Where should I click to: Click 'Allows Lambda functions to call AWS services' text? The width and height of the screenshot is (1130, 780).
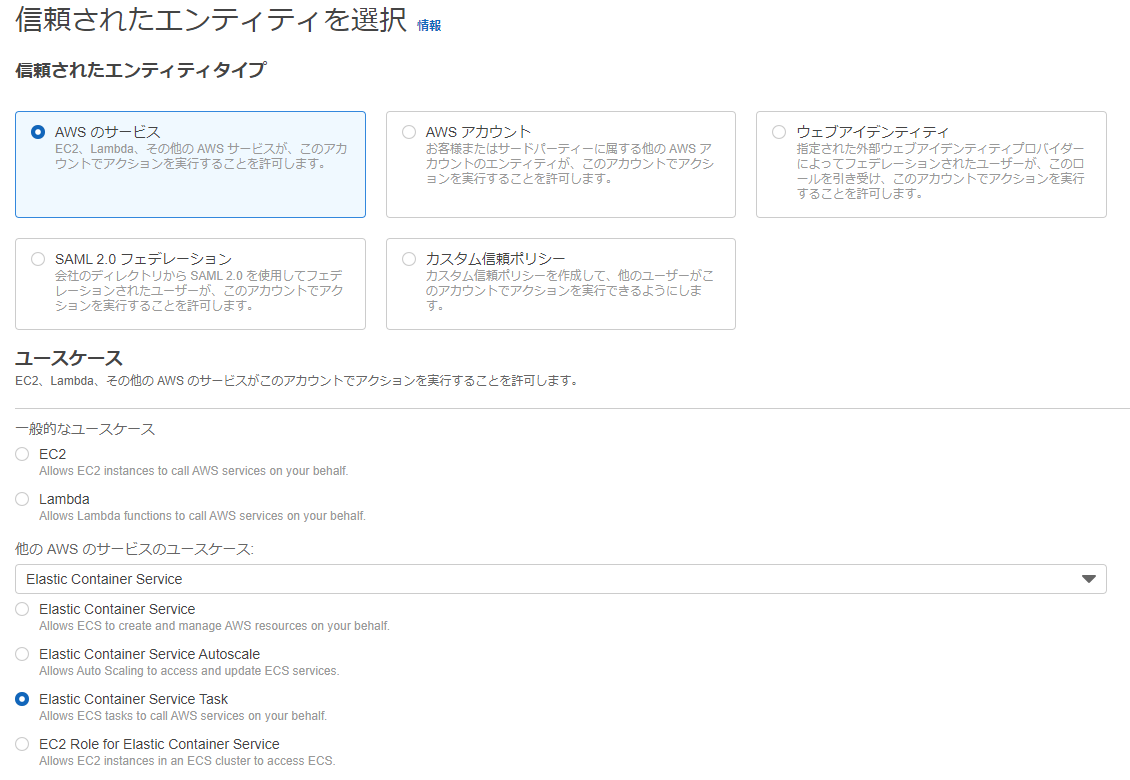203,516
